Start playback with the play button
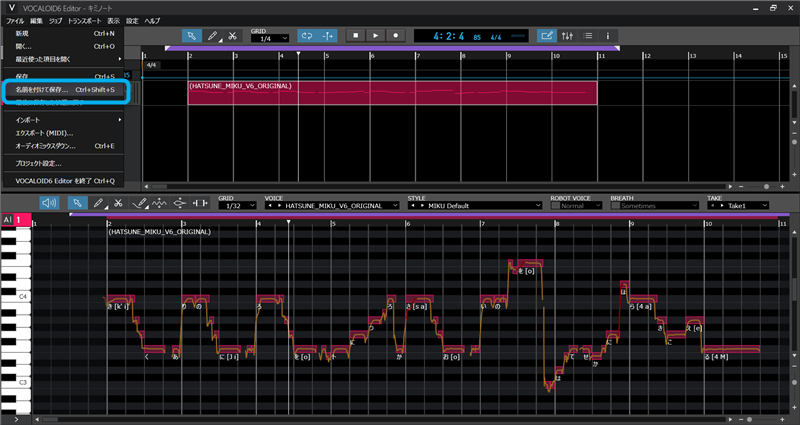Viewport: 800px width, 425px height. (x=376, y=36)
